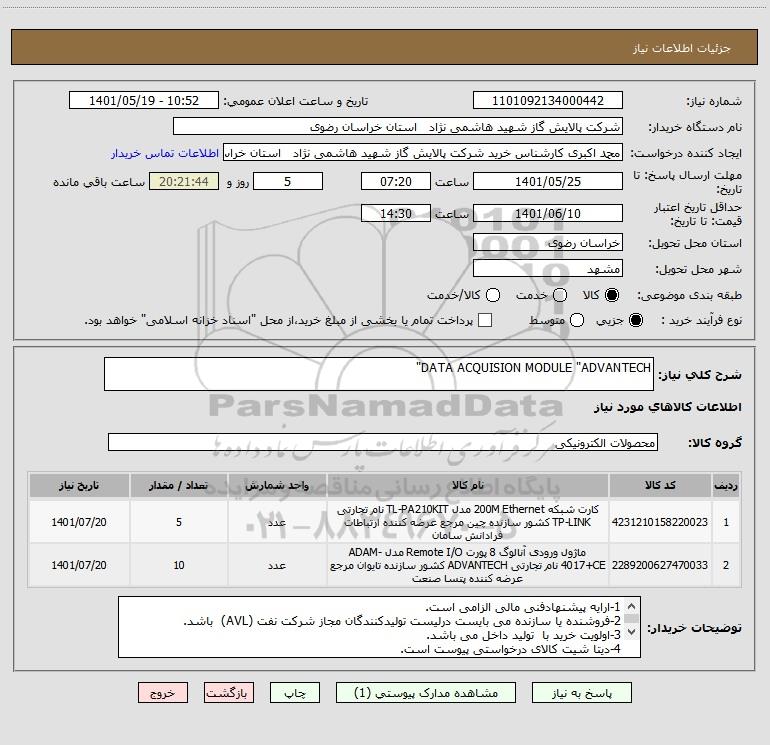Click the تعداد / مقدار column header
Viewport: 770px width, 745px height.
[x=179, y=486]
